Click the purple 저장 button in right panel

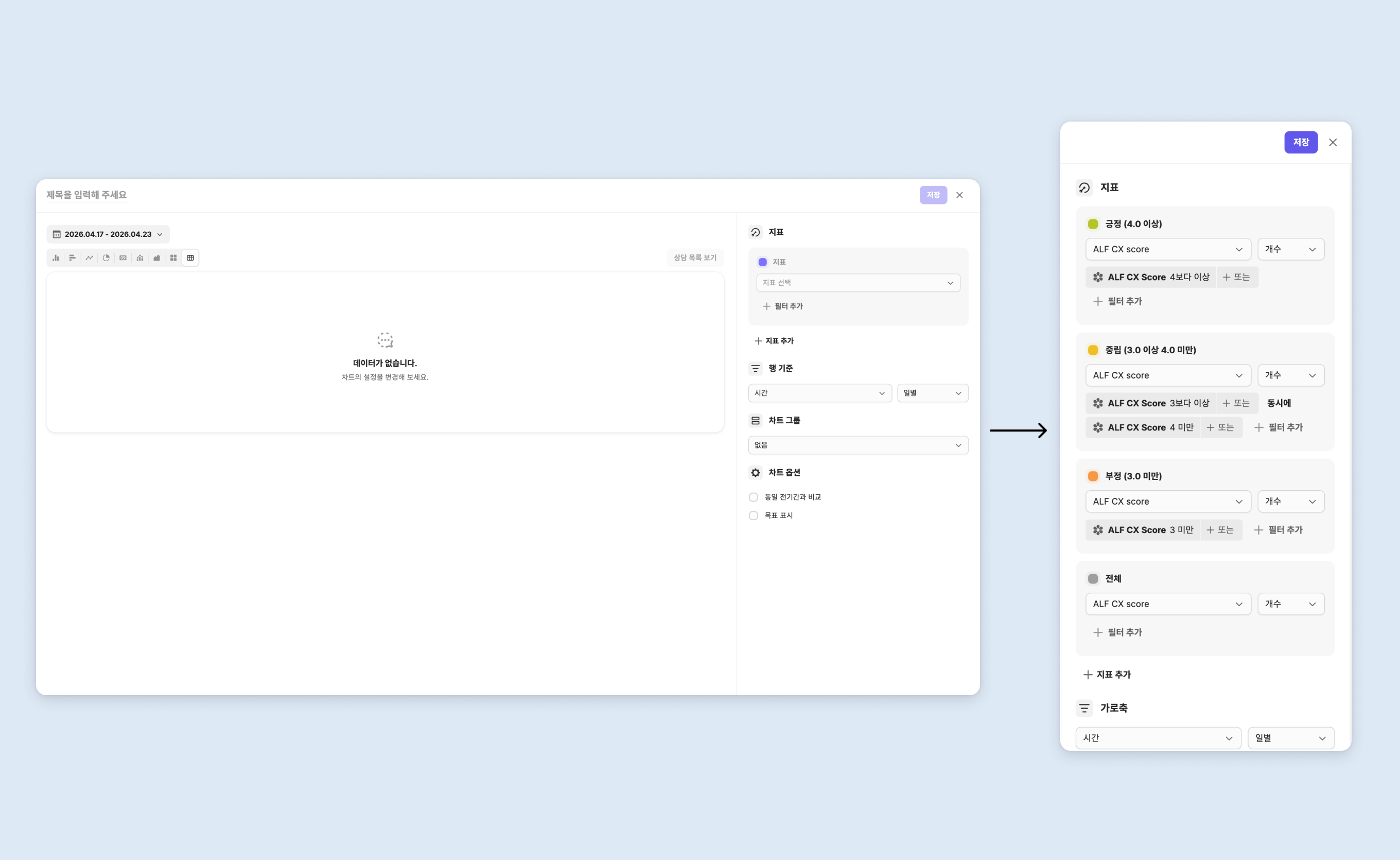point(1301,142)
